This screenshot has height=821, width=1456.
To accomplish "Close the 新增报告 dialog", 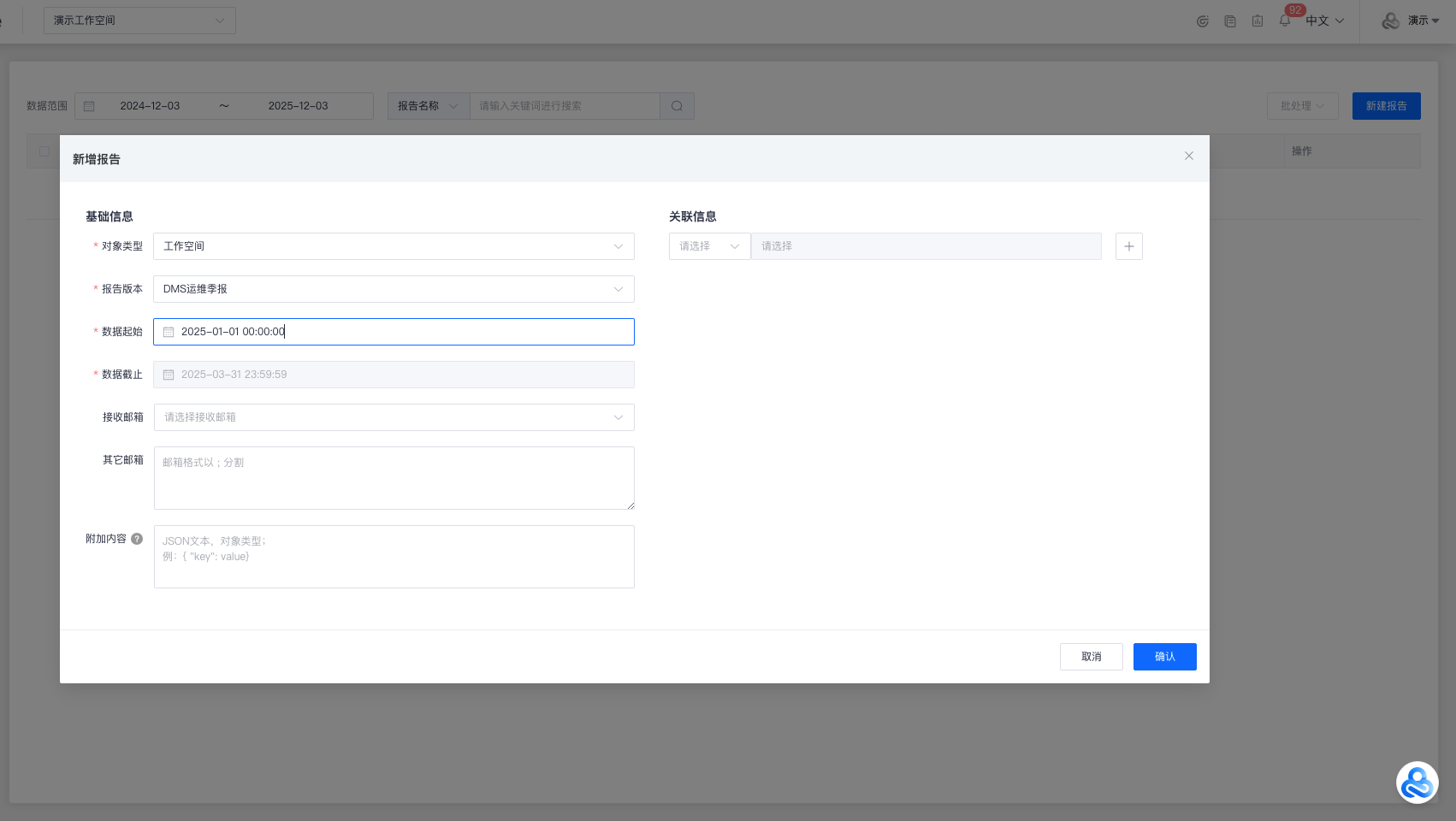I will click(1188, 156).
